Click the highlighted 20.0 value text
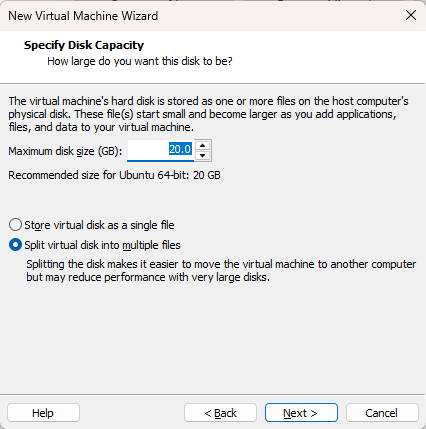426x429 pixels. [180, 149]
